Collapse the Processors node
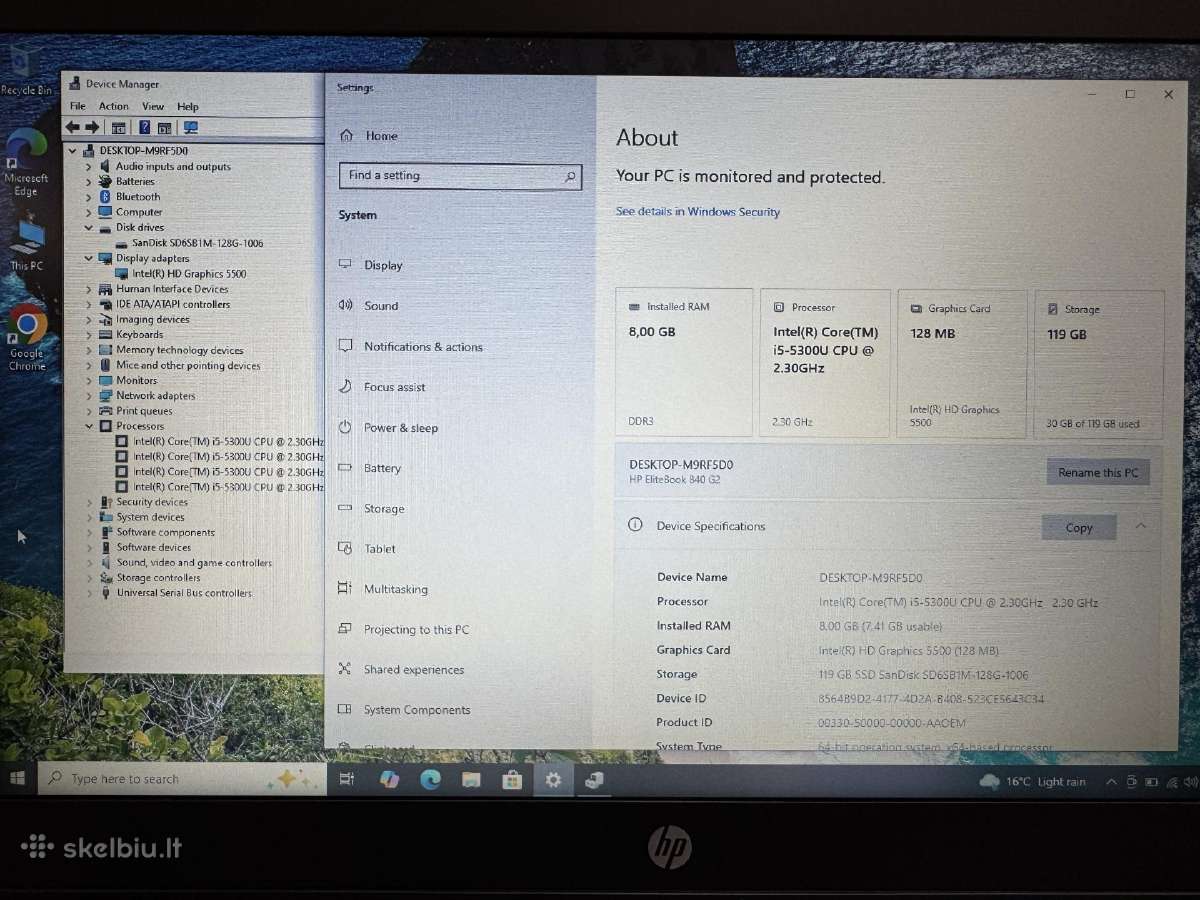This screenshot has height=900, width=1200. (x=88, y=426)
